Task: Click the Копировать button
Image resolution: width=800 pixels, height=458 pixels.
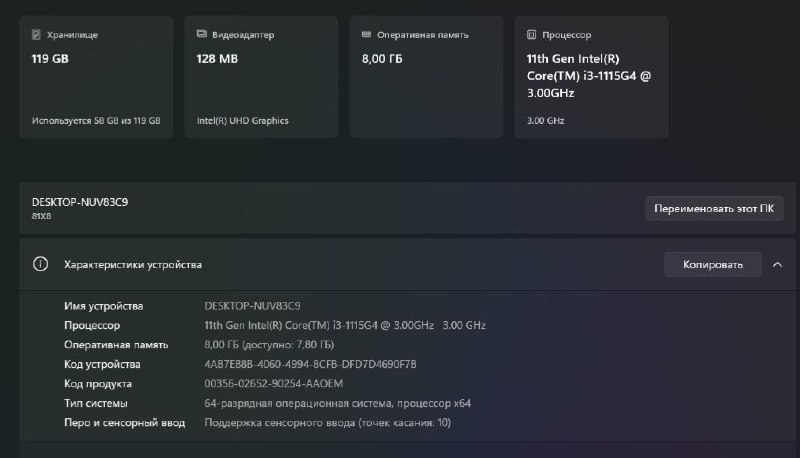Action: tap(713, 264)
